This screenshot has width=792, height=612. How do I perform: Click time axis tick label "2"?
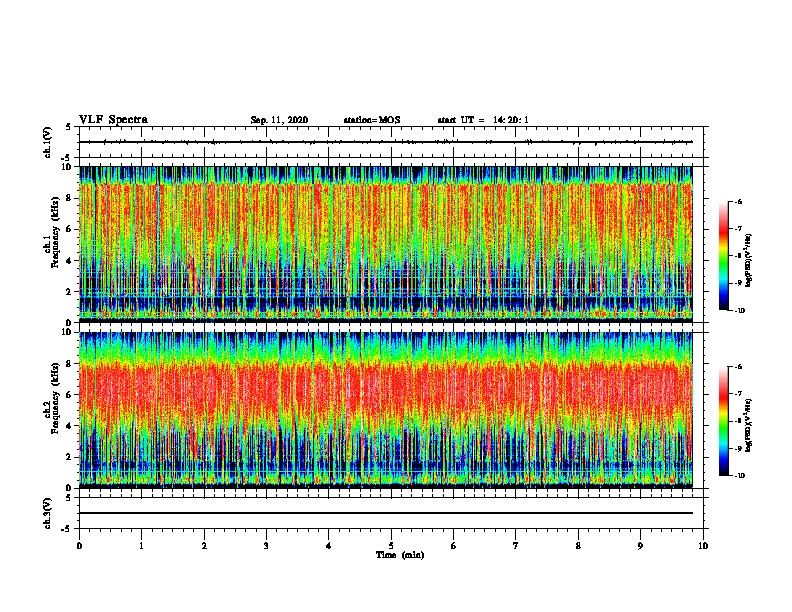tap(204, 546)
